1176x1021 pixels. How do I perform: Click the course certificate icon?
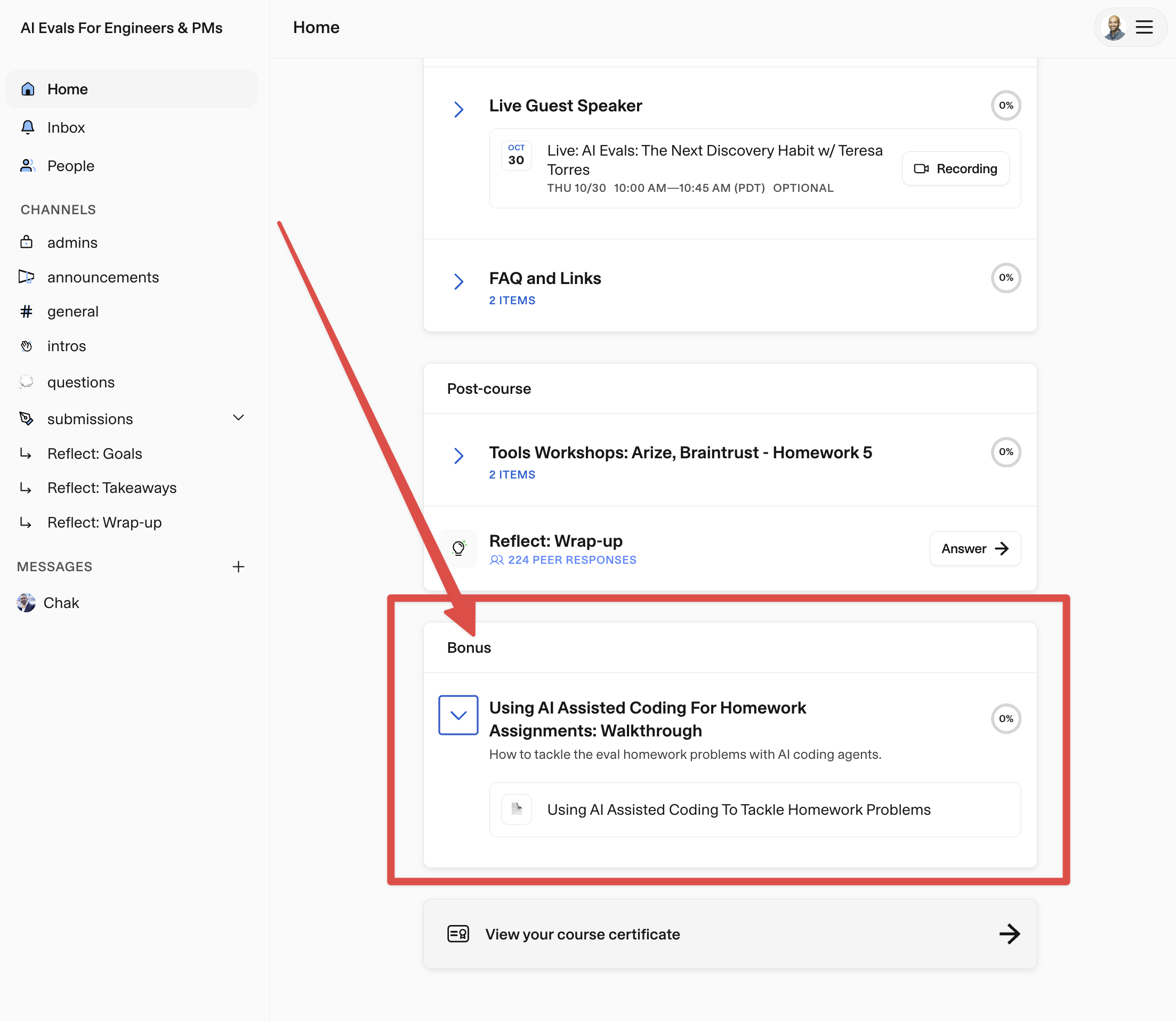click(458, 934)
